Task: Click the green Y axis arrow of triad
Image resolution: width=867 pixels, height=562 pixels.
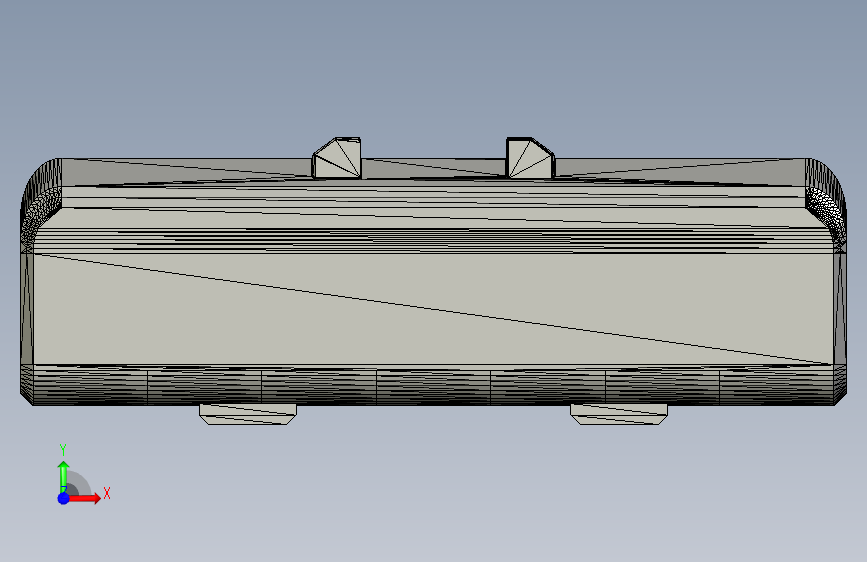Action: tap(64, 477)
